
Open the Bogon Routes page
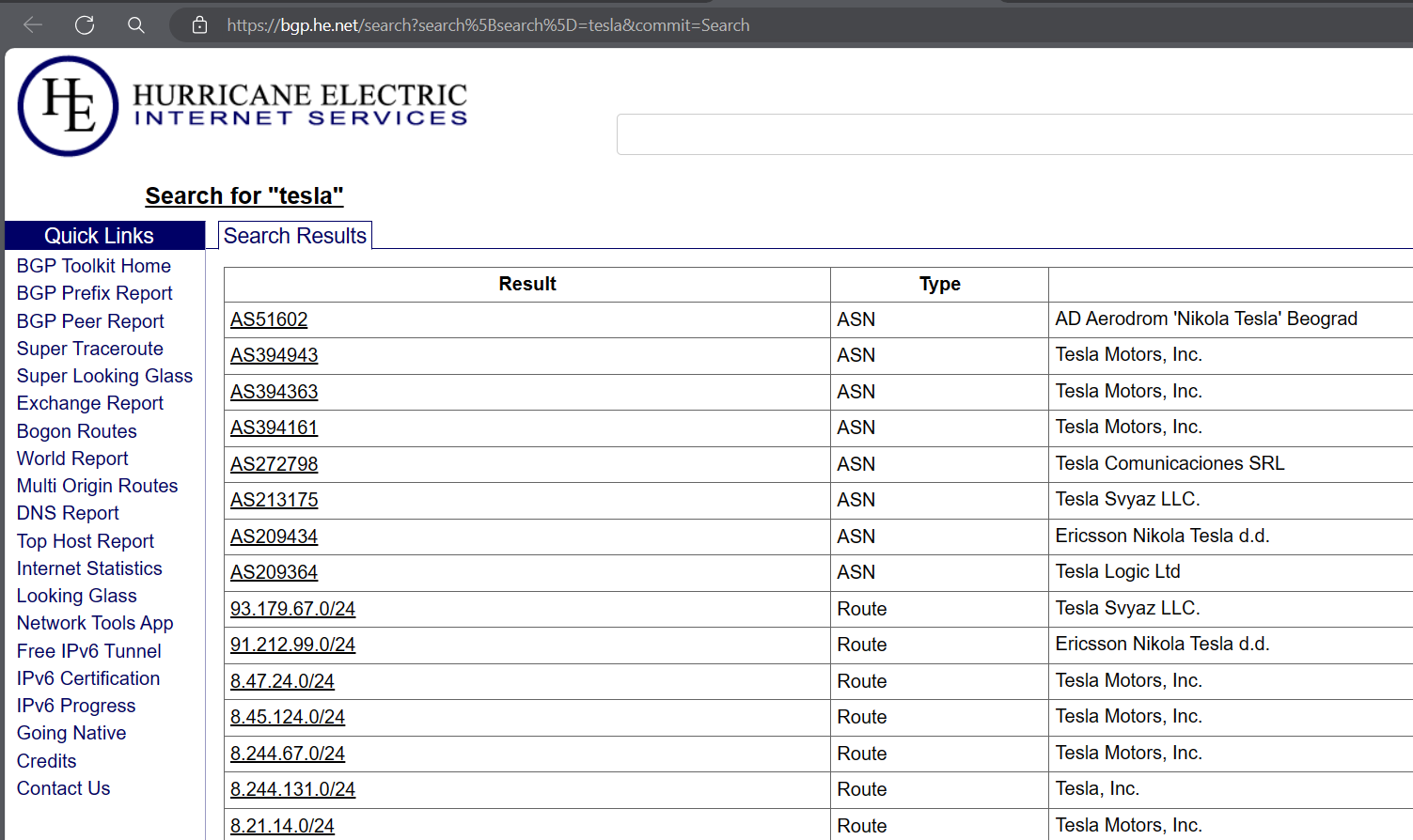click(77, 431)
